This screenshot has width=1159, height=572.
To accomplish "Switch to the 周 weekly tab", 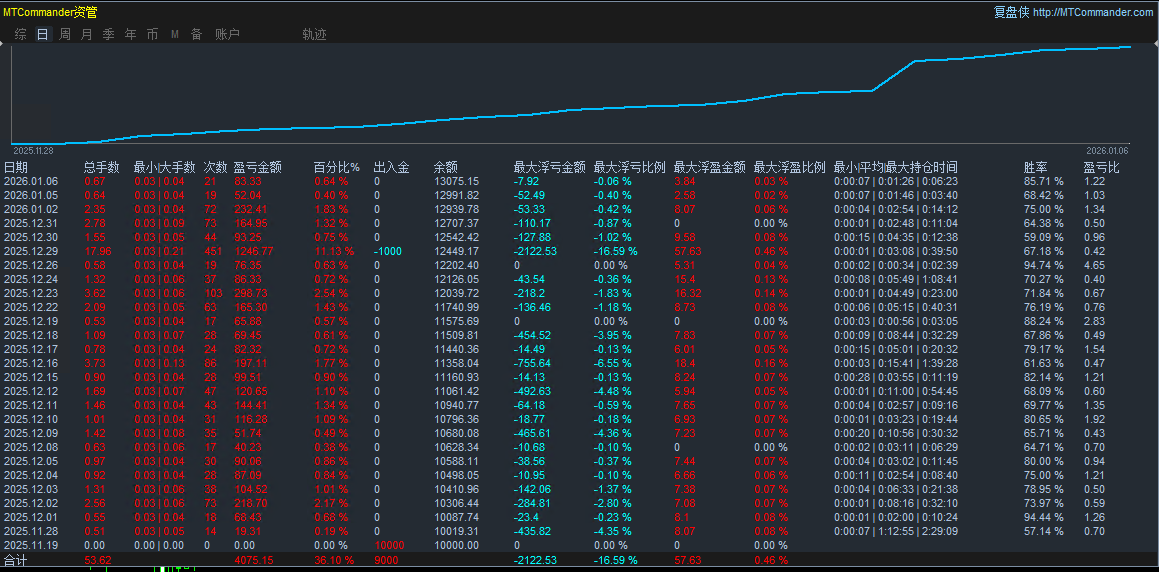I will 65,34.
